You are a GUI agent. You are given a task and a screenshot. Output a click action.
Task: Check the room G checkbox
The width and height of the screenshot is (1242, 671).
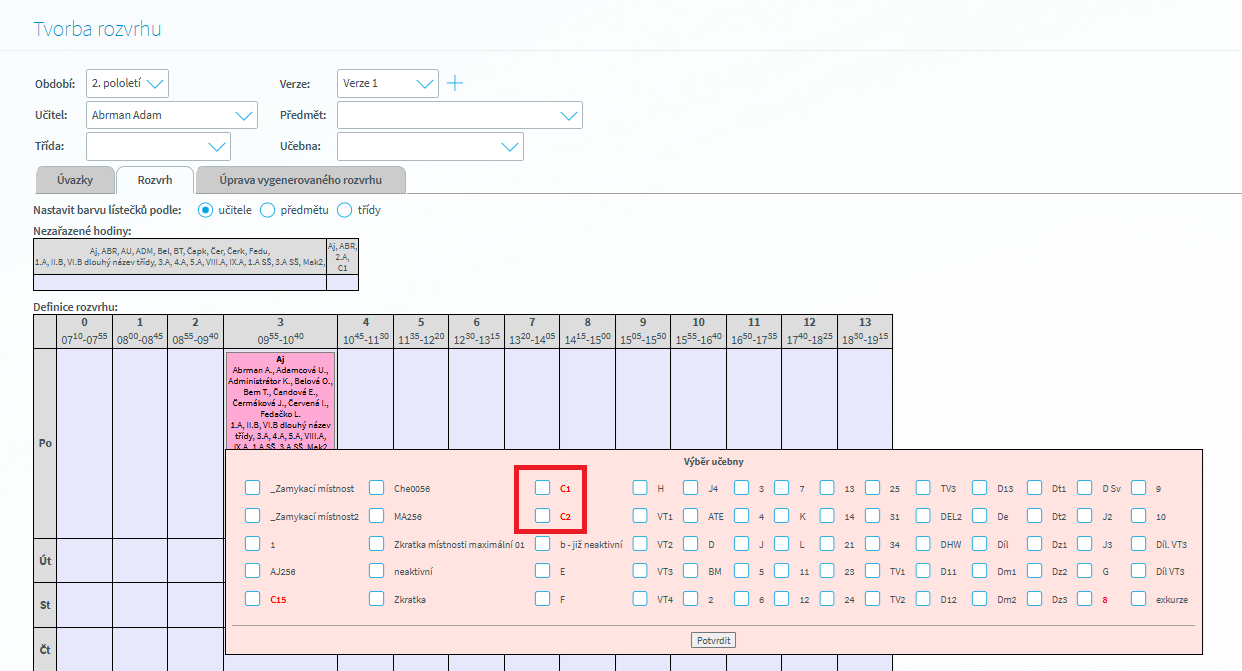click(x=1085, y=571)
